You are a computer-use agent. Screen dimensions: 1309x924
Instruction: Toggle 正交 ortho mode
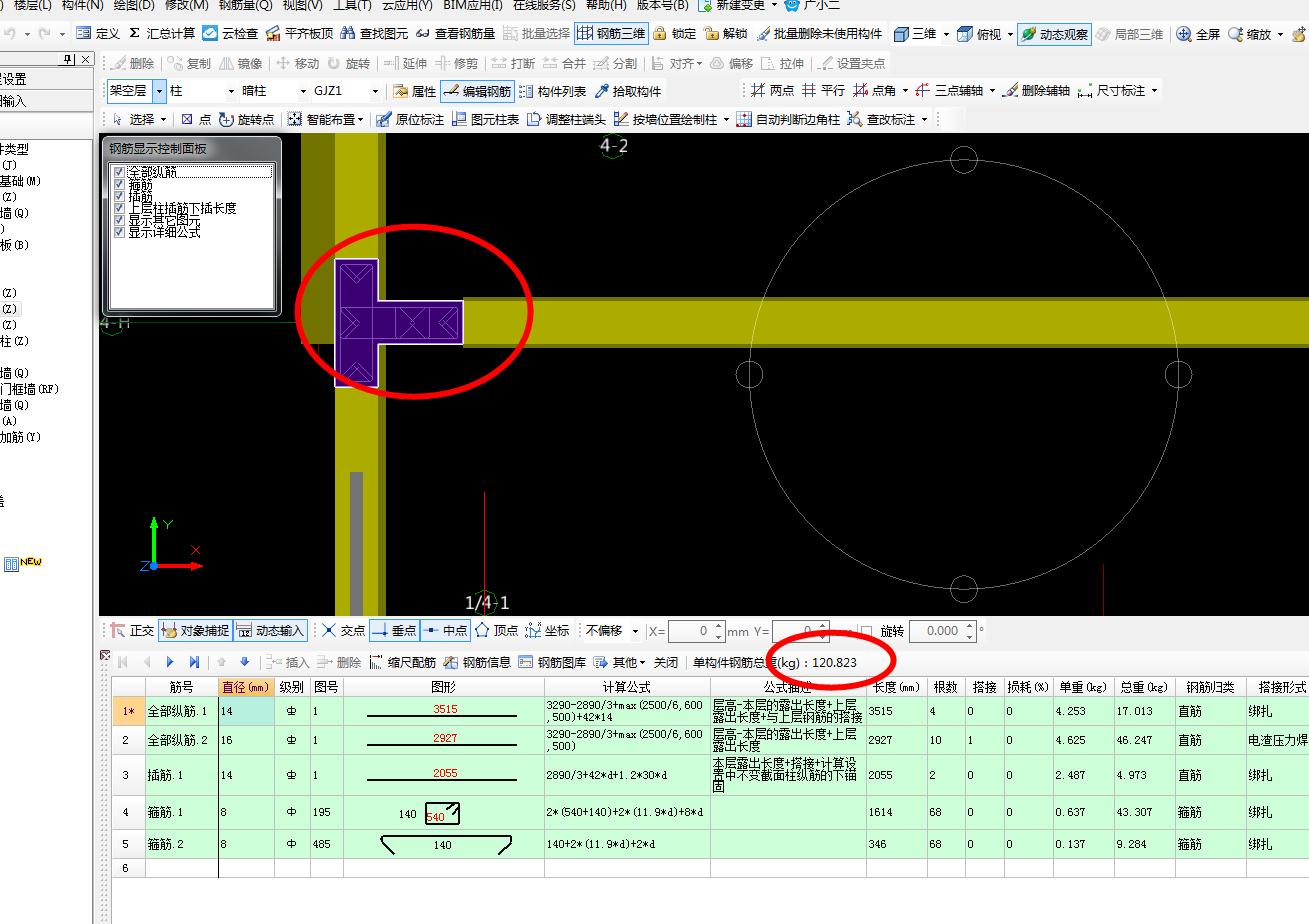133,631
